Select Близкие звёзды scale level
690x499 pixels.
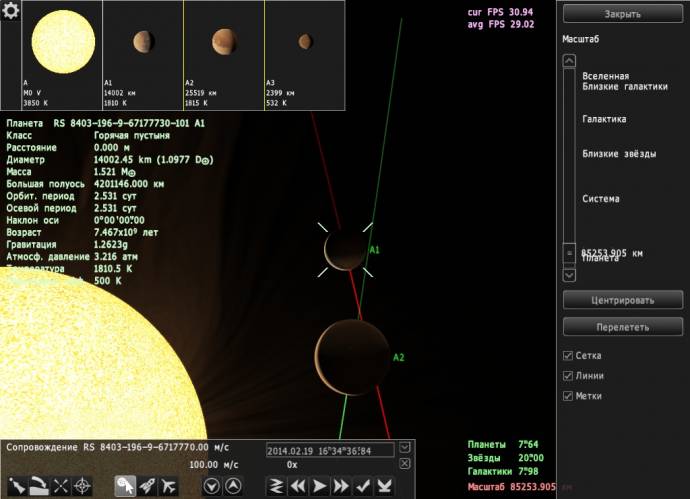[x=619, y=154]
